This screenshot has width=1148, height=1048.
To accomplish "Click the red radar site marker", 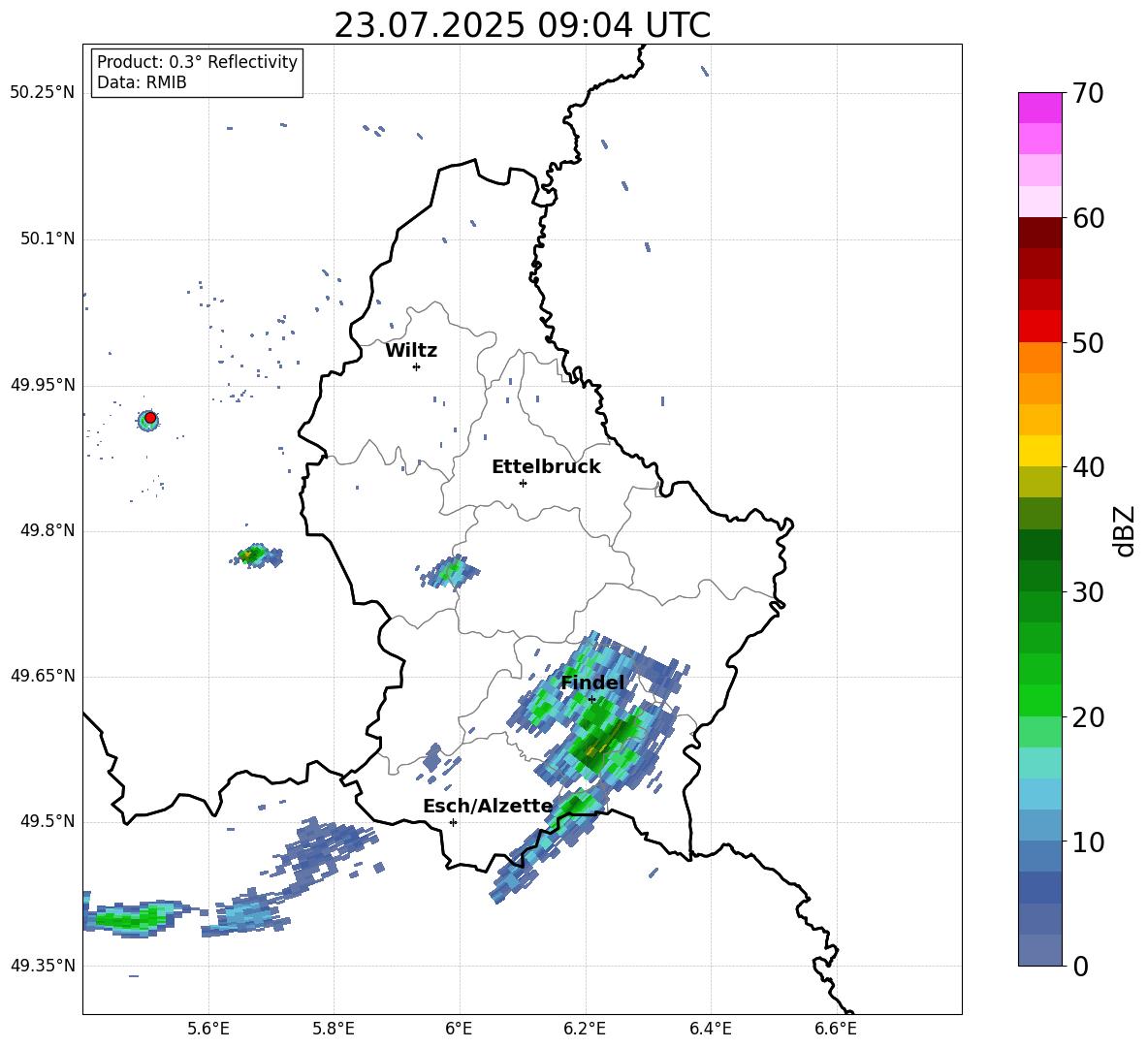I will pos(150,417).
